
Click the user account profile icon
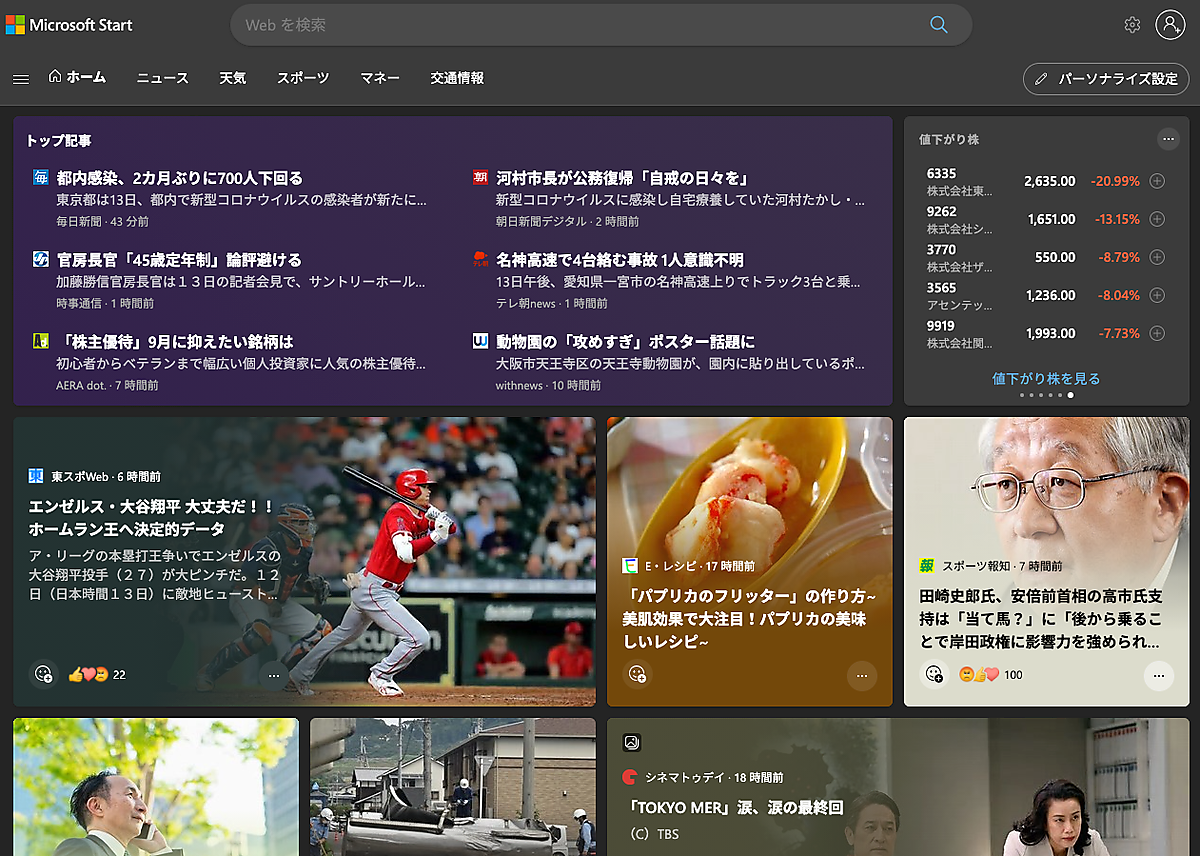[x=1169, y=25]
